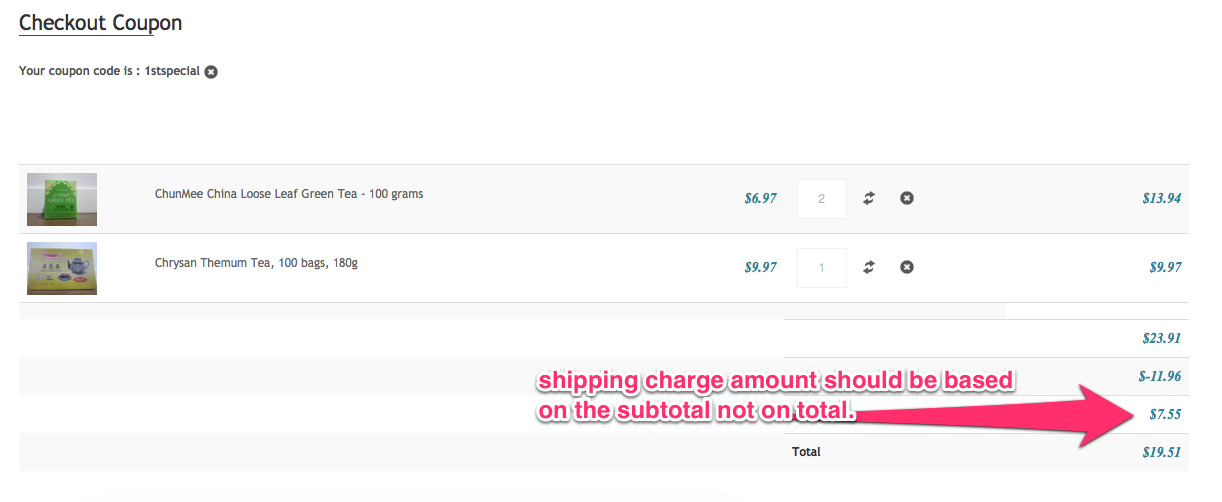Screen dimensions: 1222x502
Task: Select the $-11.96 discount amount
Action: coord(1159,377)
